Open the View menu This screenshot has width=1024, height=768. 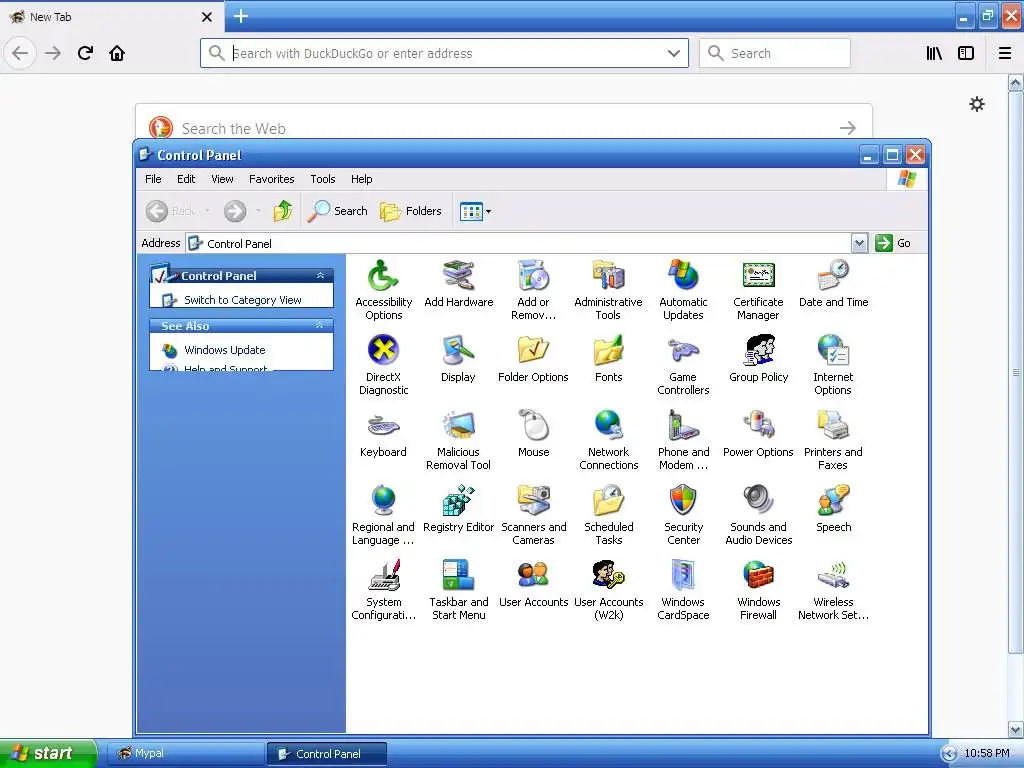tap(222, 179)
